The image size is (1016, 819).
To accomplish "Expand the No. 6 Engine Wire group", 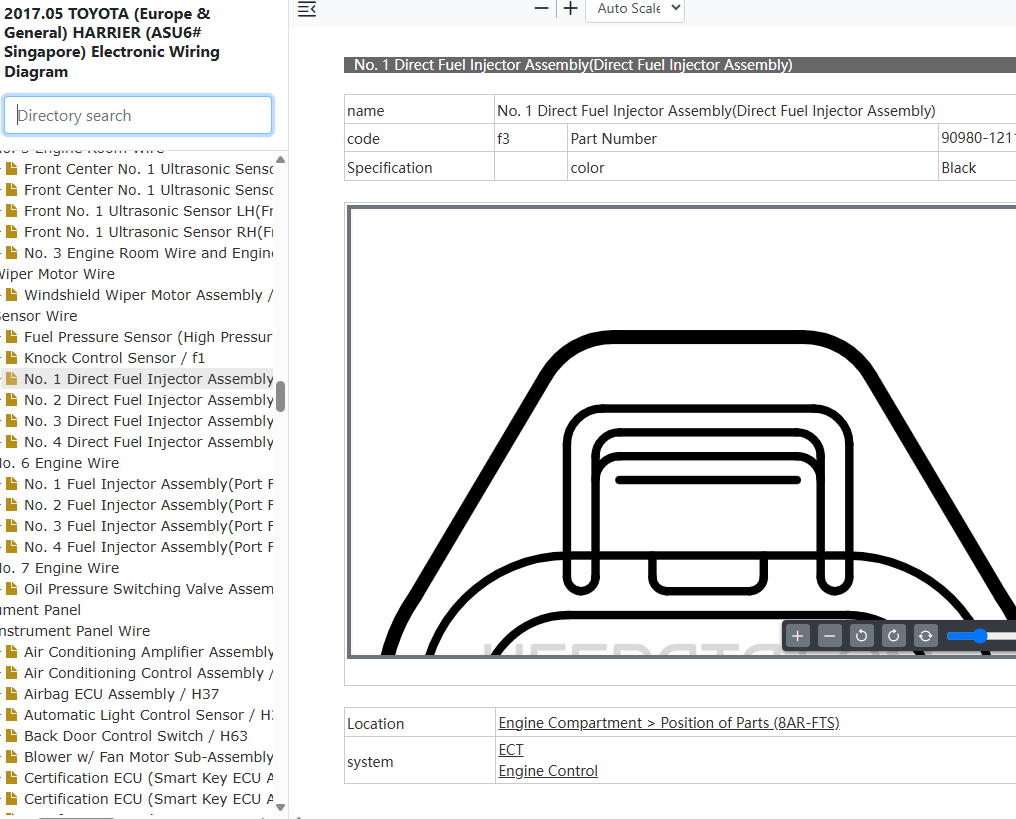I will point(60,463).
